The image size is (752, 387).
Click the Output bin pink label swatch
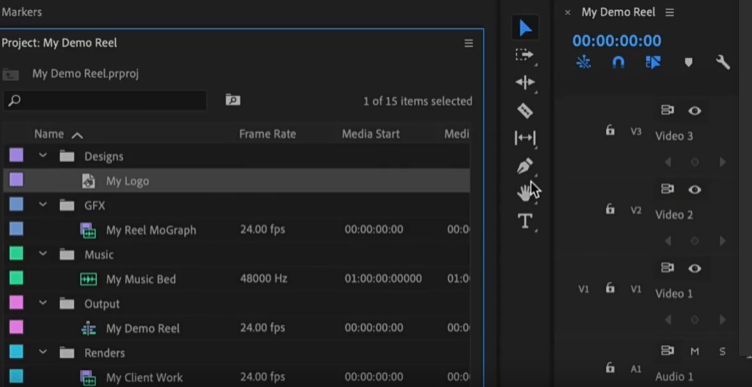pyautogui.click(x=16, y=303)
